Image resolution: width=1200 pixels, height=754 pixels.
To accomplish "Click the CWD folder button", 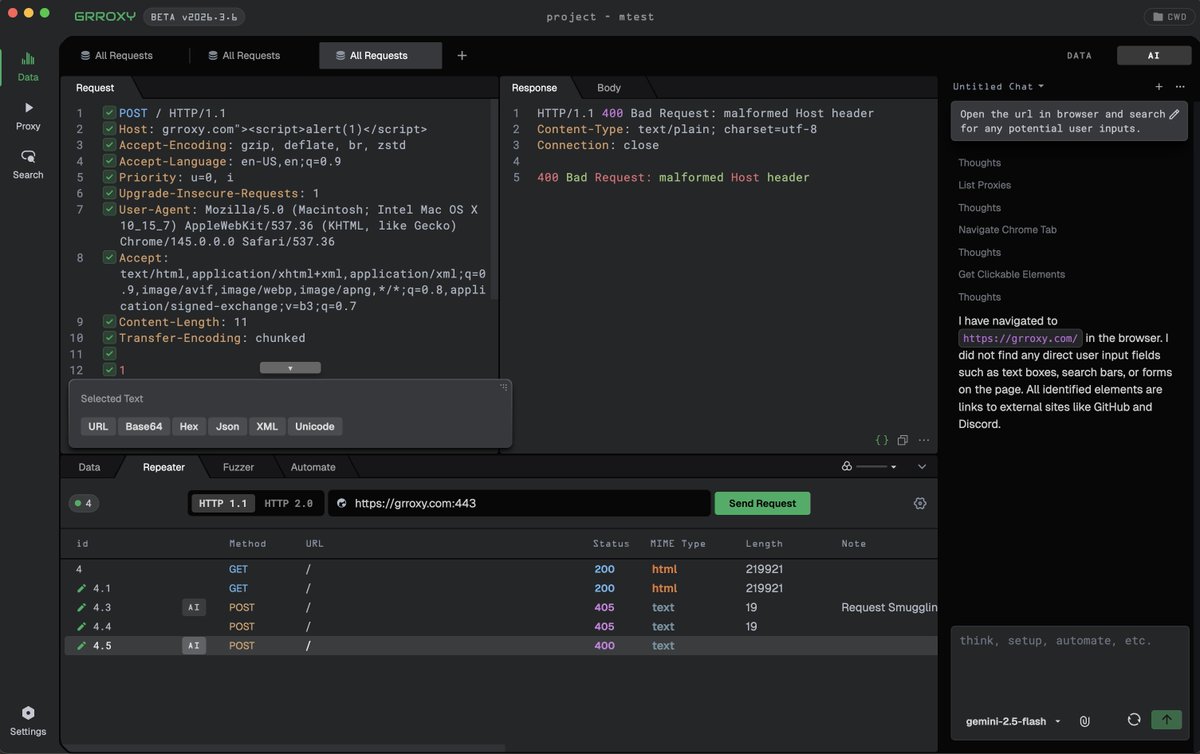I will pos(1169,17).
